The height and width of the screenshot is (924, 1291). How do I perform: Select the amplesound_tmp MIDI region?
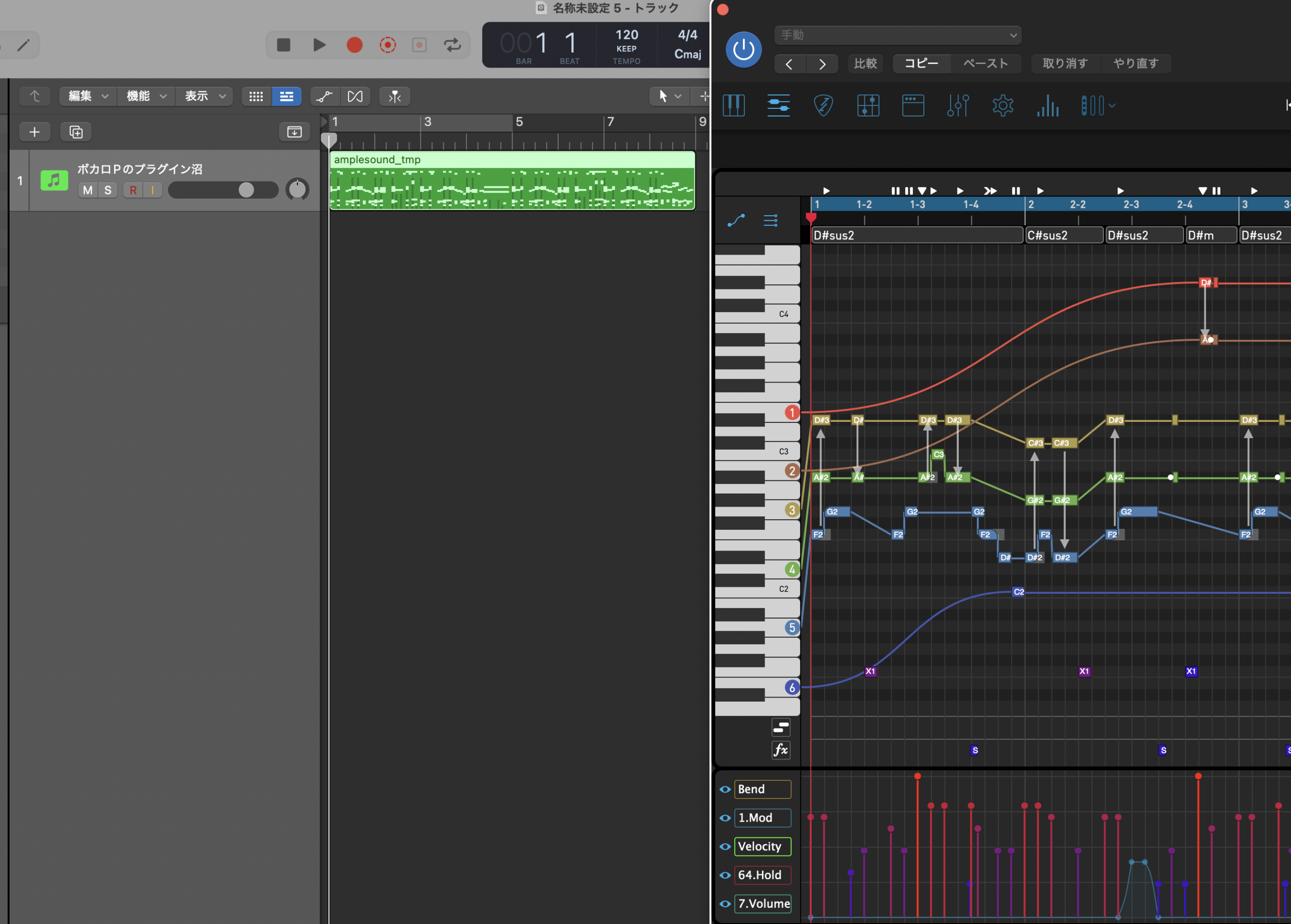512,180
